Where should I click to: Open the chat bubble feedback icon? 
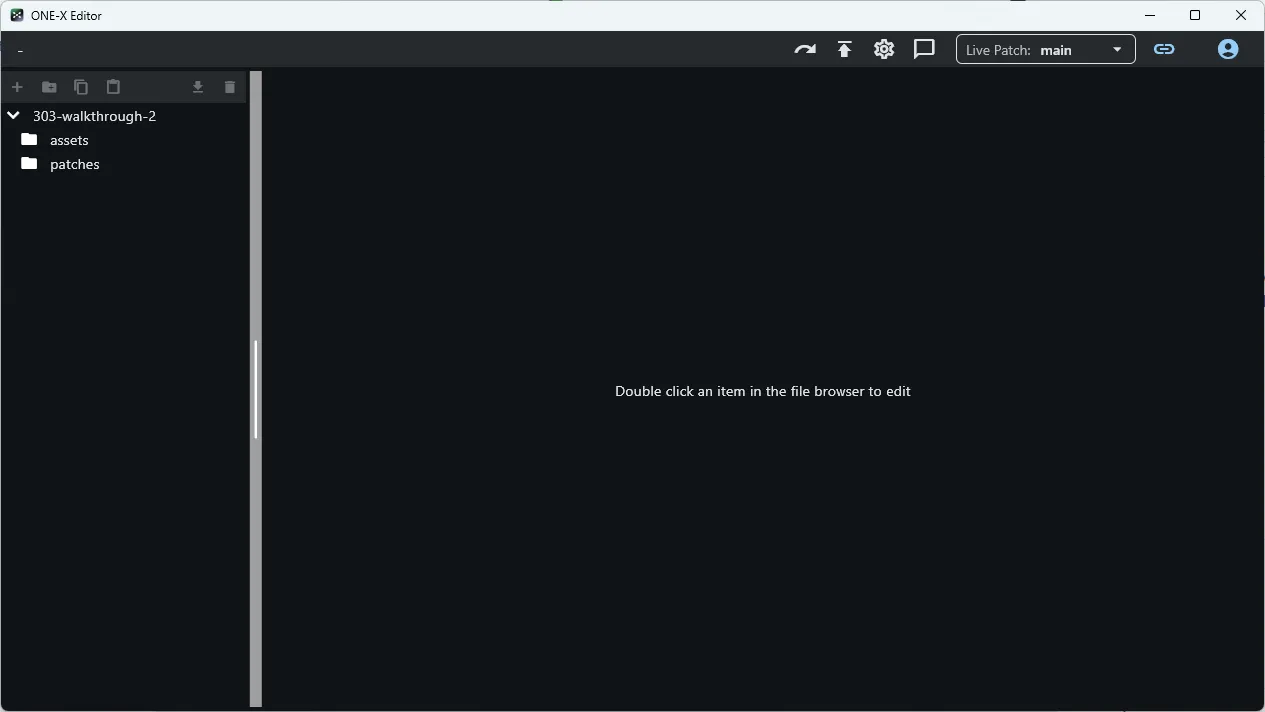924,49
